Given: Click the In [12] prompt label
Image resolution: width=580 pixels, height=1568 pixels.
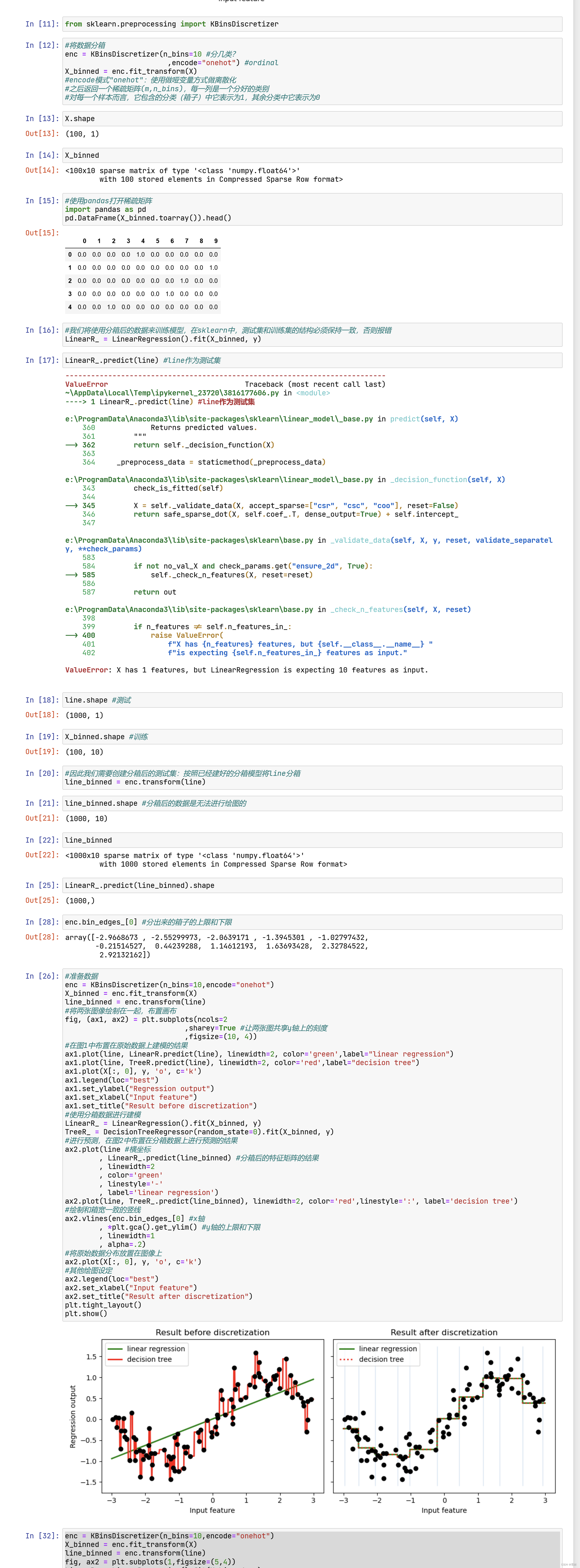Looking at the screenshot, I should pyautogui.click(x=42, y=45).
